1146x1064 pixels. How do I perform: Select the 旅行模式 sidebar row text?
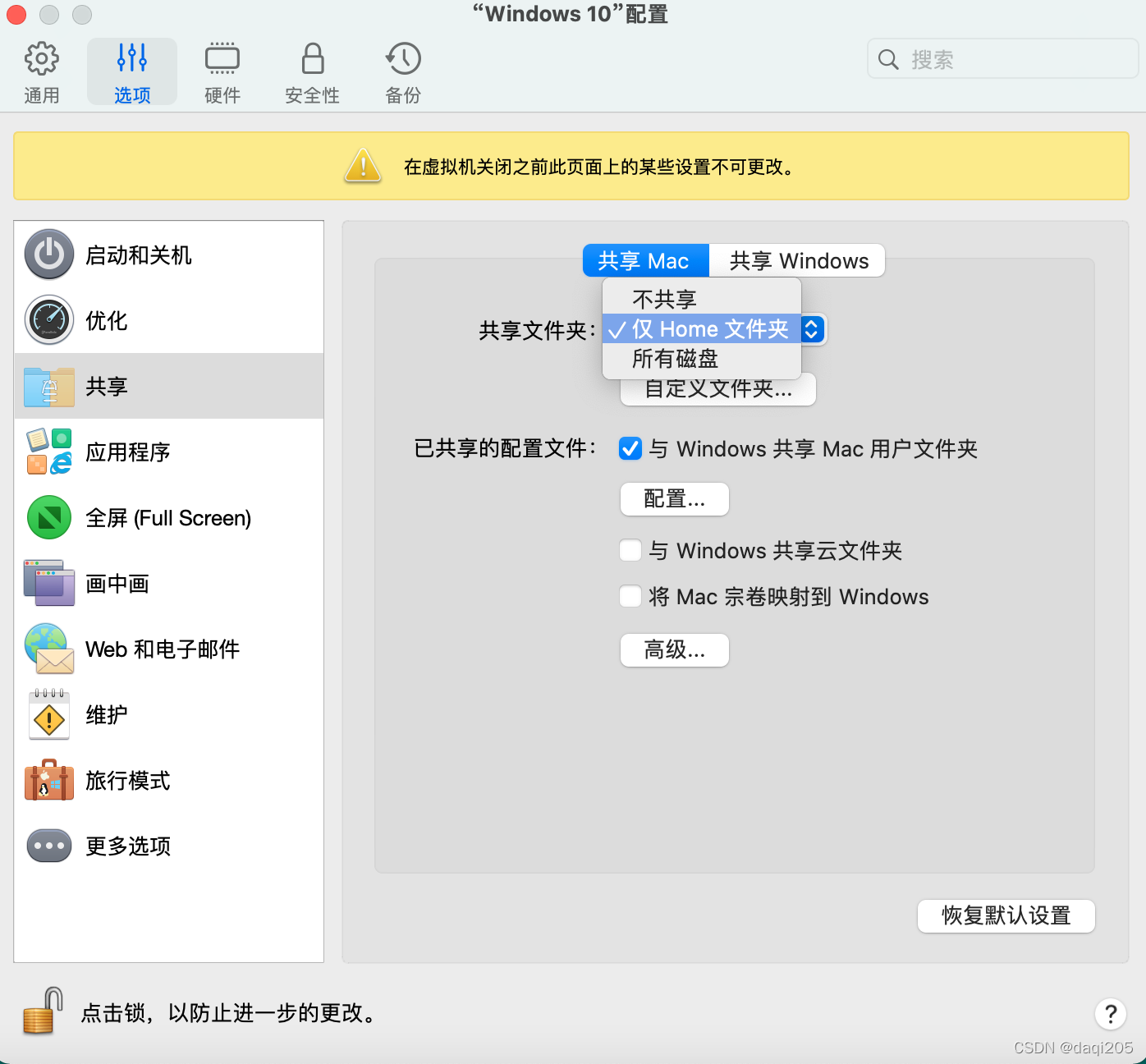click(x=128, y=781)
